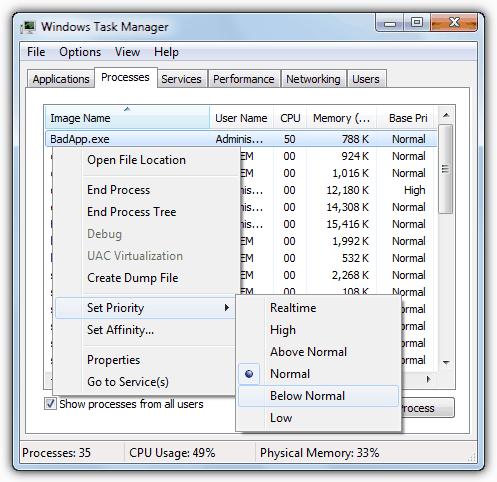Click the scroll down arrow of process list
The image size is (497, 482).
[x=446, y=362]
